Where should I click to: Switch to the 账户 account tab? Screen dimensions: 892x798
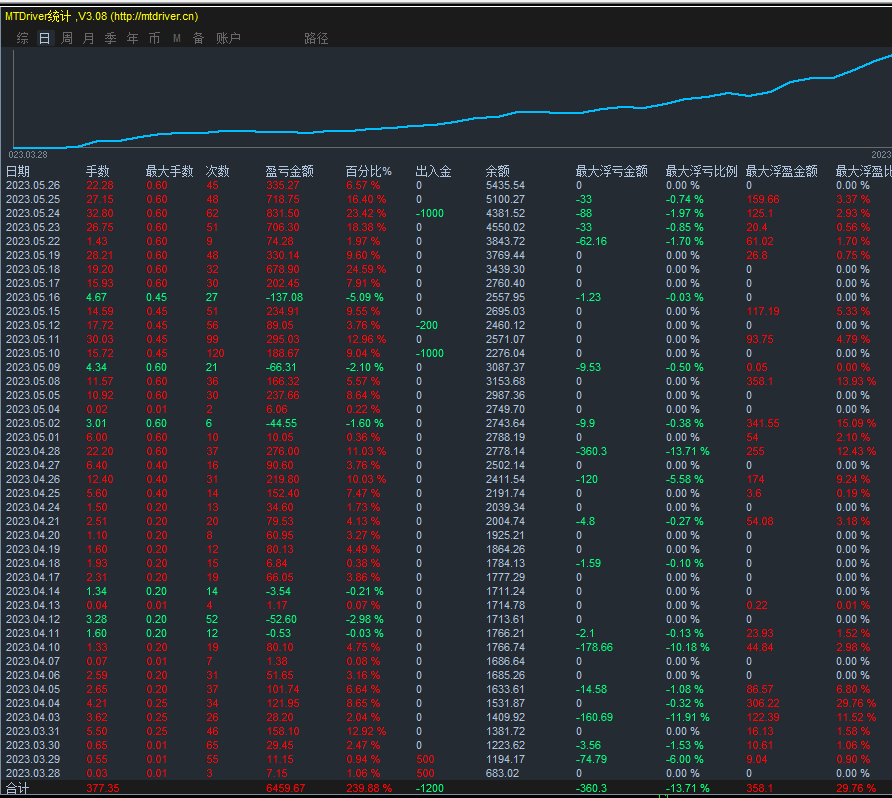point(228,38)
